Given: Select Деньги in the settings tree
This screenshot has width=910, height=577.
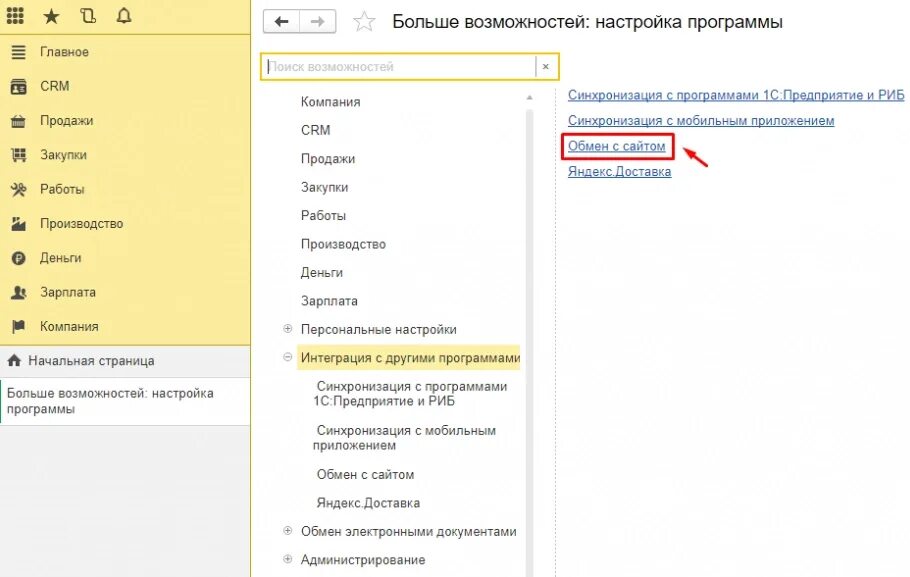Looking at the screenshot, I should (322, 273).
